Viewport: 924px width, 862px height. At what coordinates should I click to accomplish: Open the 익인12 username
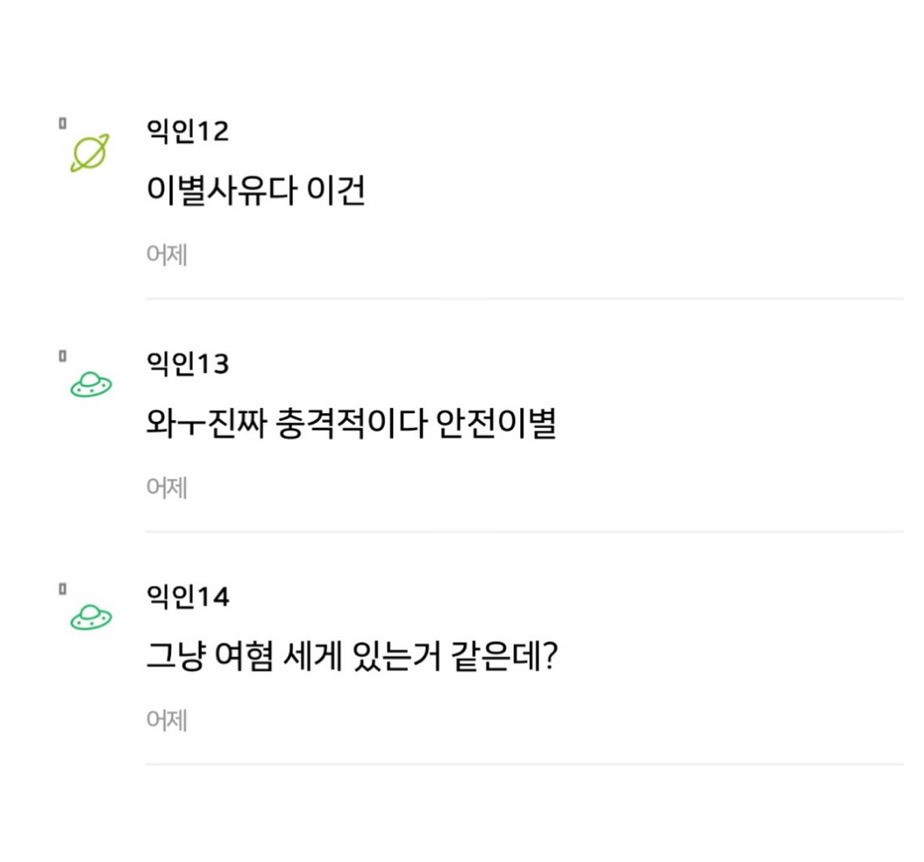coord(188,131)
